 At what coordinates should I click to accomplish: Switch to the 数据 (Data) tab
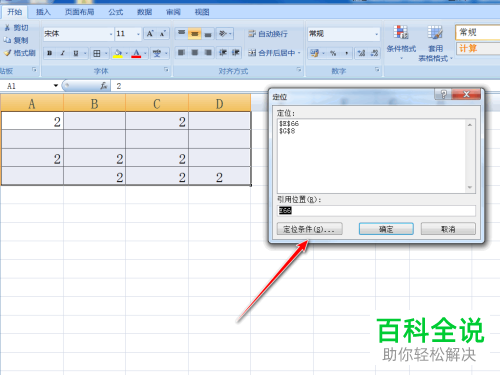144,12
